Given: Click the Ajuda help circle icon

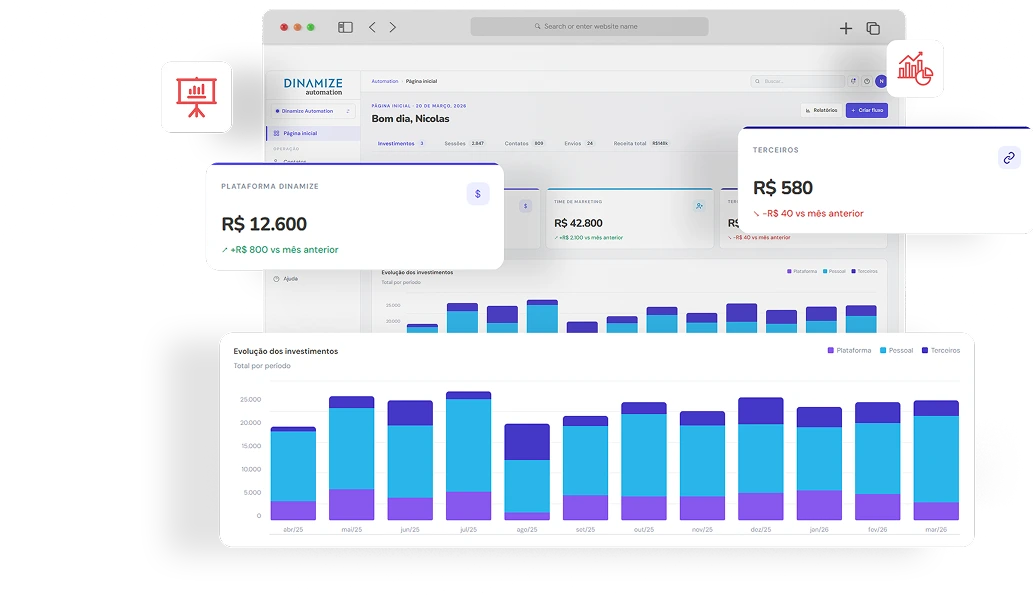Looking at the screenshot, I should 276,279.
